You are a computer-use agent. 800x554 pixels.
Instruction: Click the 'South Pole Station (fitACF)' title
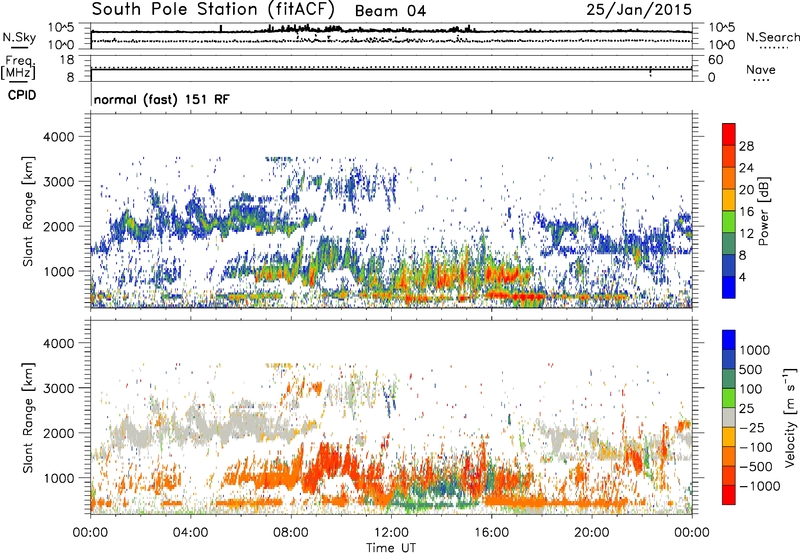pyautogui.click(x=213, y=9)
